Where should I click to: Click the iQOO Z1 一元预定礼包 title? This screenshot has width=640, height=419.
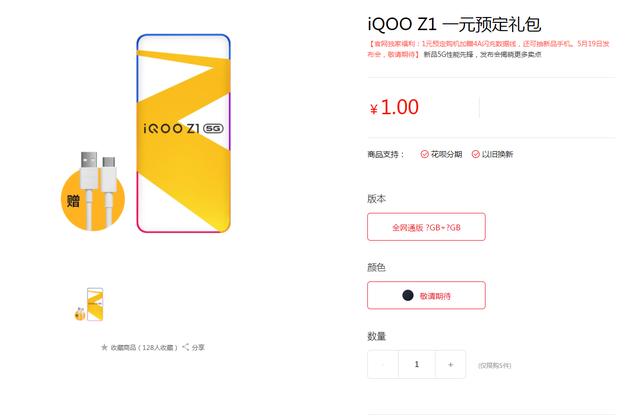[x=454, y=24]
